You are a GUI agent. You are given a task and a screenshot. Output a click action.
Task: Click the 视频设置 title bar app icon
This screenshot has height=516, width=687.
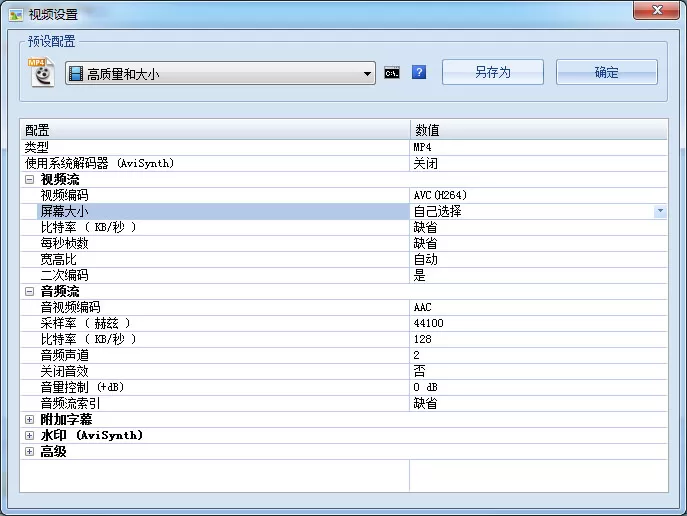click(x=16, y=15)
